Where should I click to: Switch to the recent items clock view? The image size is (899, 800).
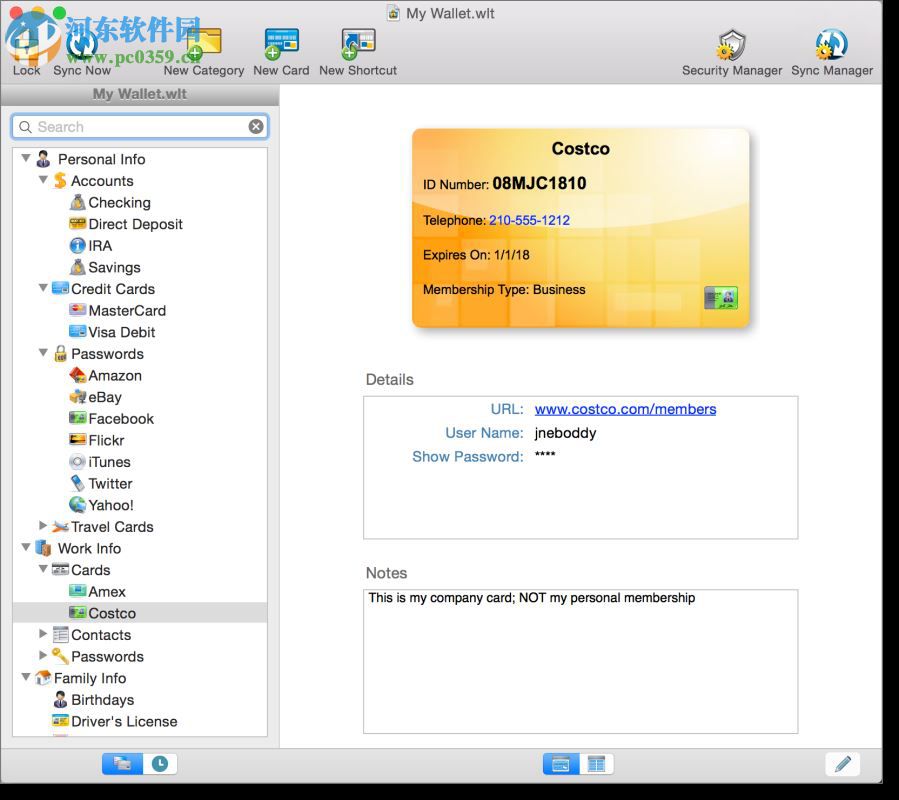[157, 763]
